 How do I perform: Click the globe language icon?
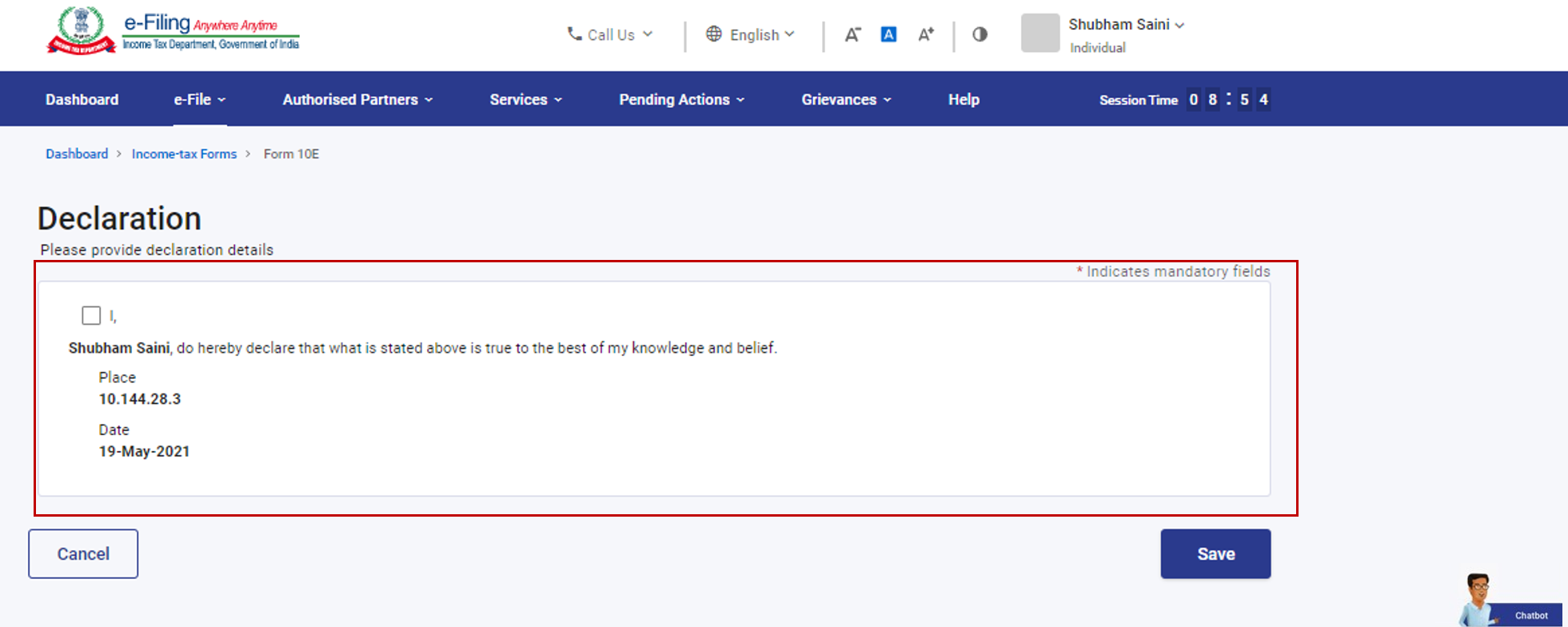(713, 34)
